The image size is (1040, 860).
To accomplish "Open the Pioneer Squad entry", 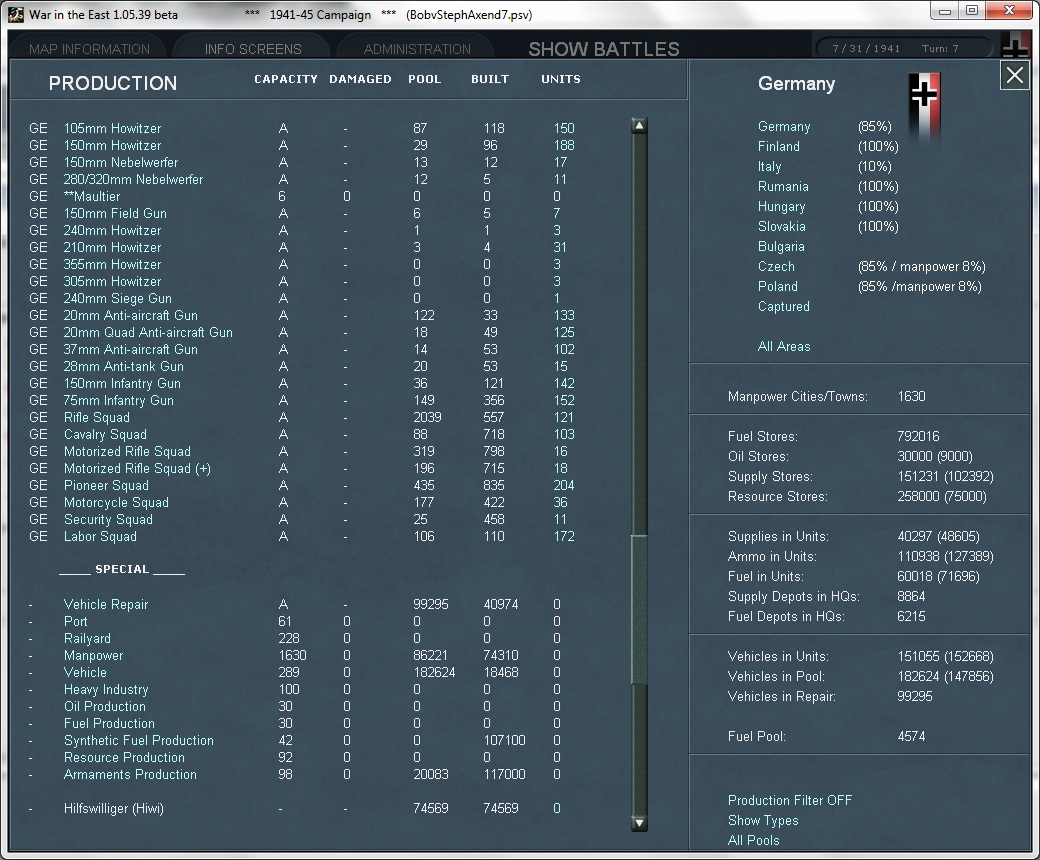I will (106, 486).
